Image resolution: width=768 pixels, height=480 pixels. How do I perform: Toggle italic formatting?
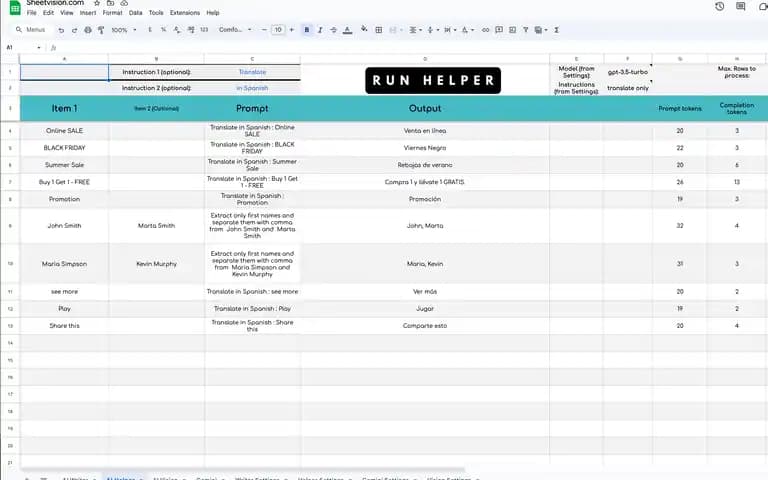click(320, 30)
